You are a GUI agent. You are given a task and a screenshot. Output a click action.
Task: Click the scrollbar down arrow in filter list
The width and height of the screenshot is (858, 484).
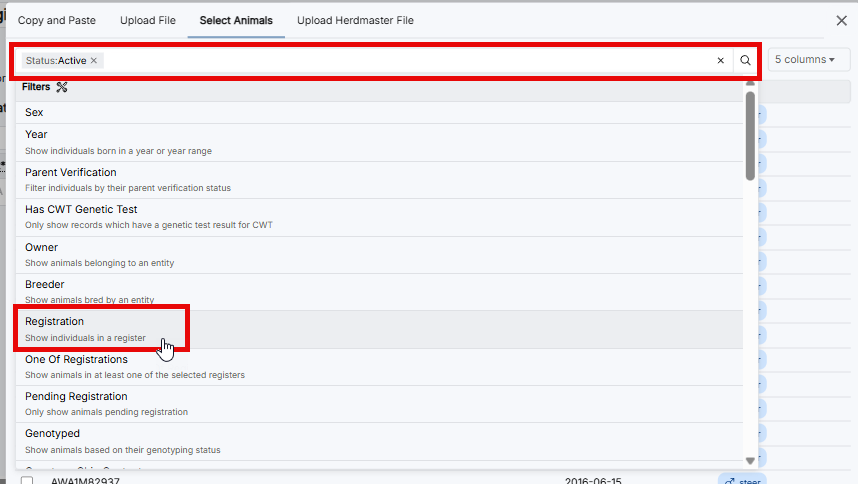[x=750, y=460]
